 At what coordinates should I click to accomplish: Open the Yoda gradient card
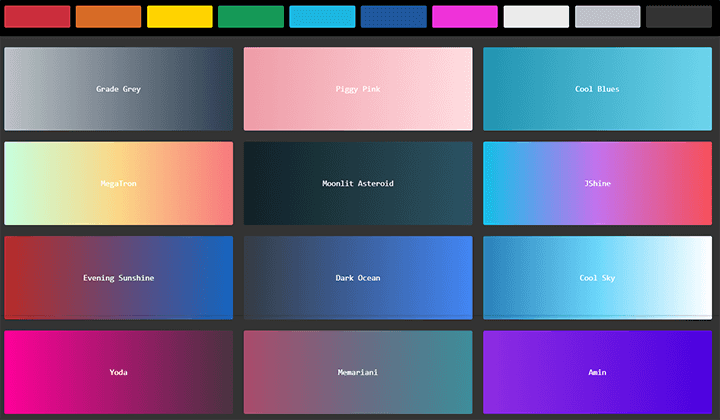118,372
